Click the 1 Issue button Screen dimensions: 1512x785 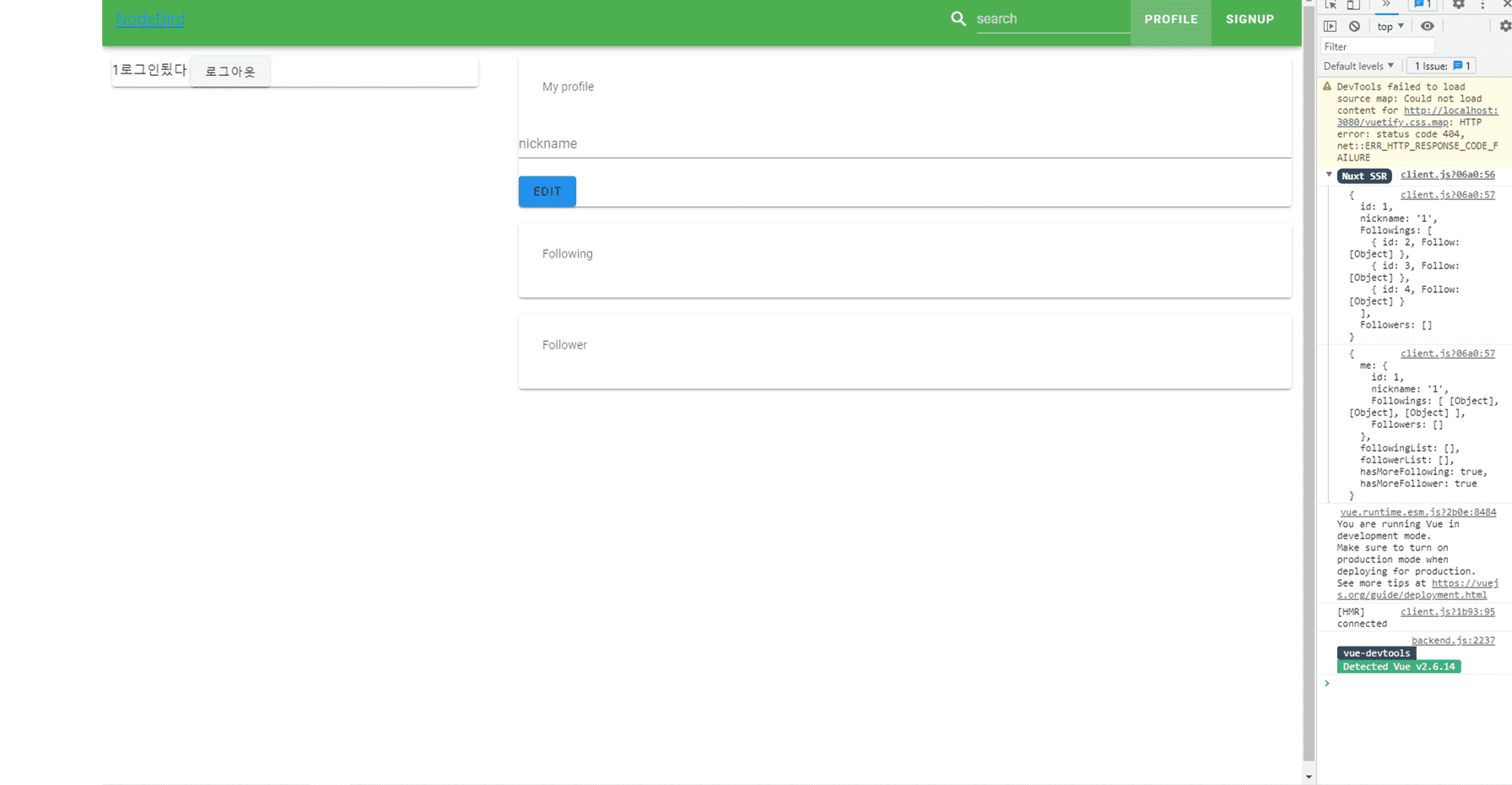[x=1442, y=66]
